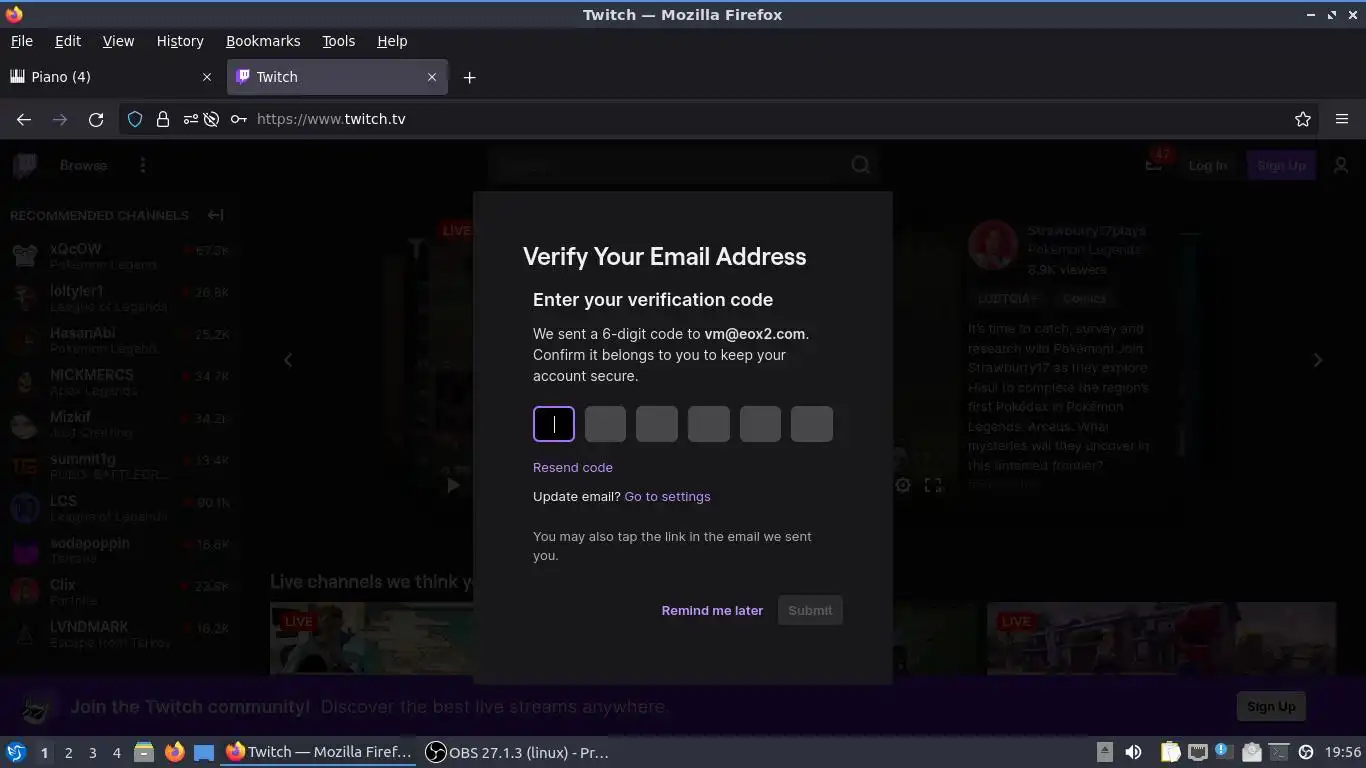This screenshot has width=1366, height=768.
Task: Click the Sign Up button in header
Action: tap(1281, 165)
